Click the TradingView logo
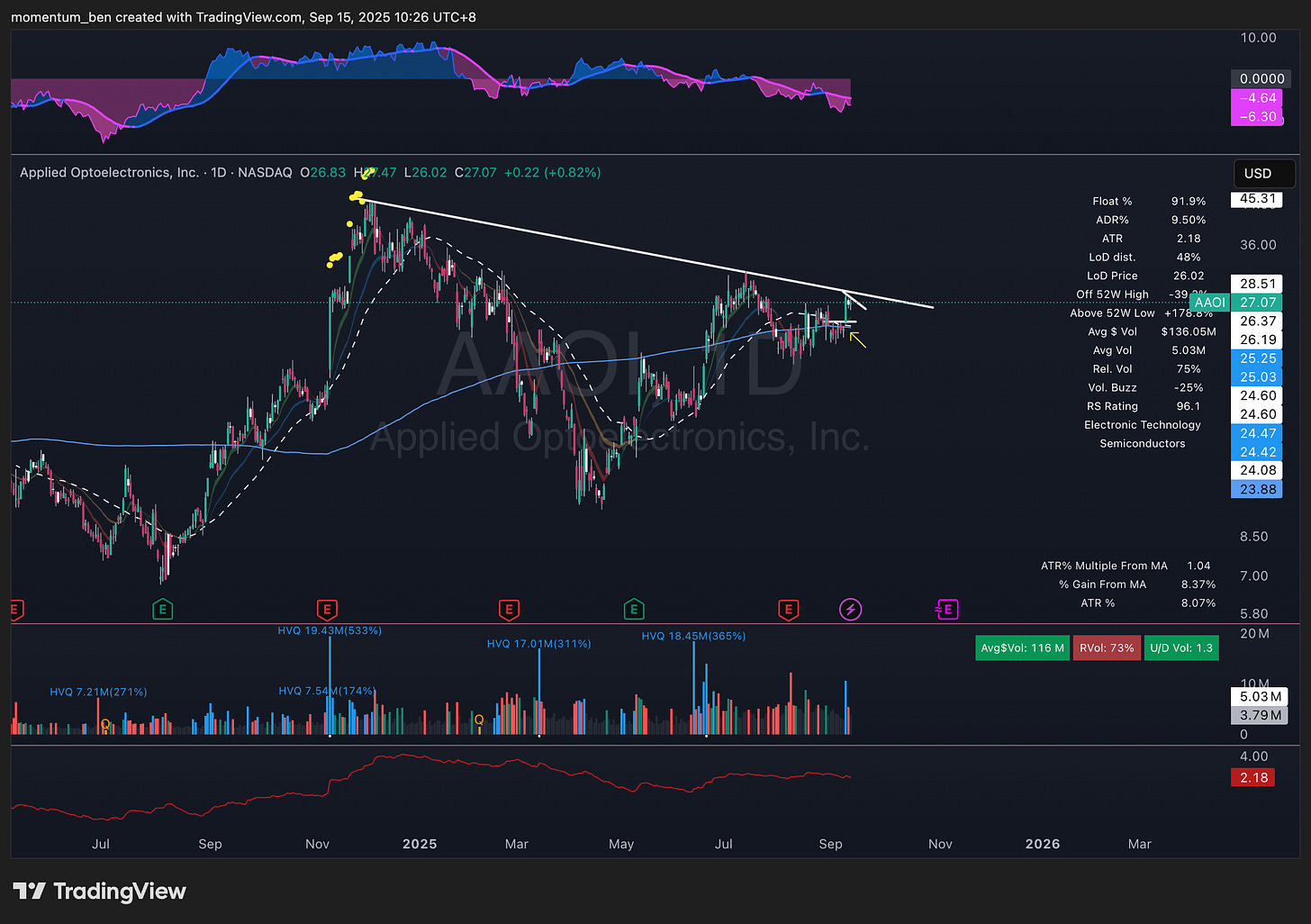1311x924 pixels. coord(100,892)
